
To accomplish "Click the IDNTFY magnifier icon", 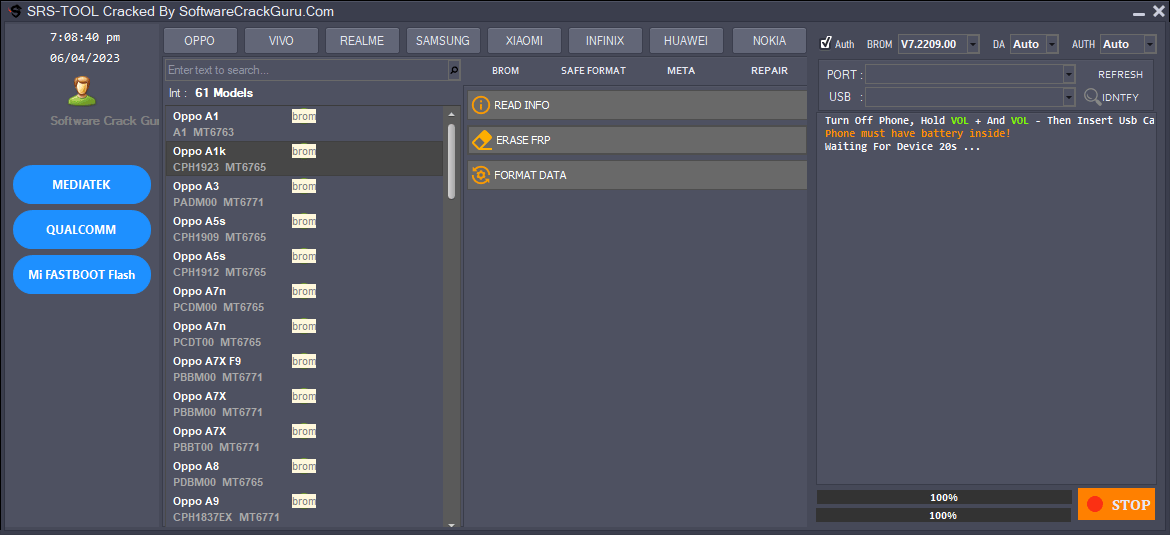I will coord(1092,97).
